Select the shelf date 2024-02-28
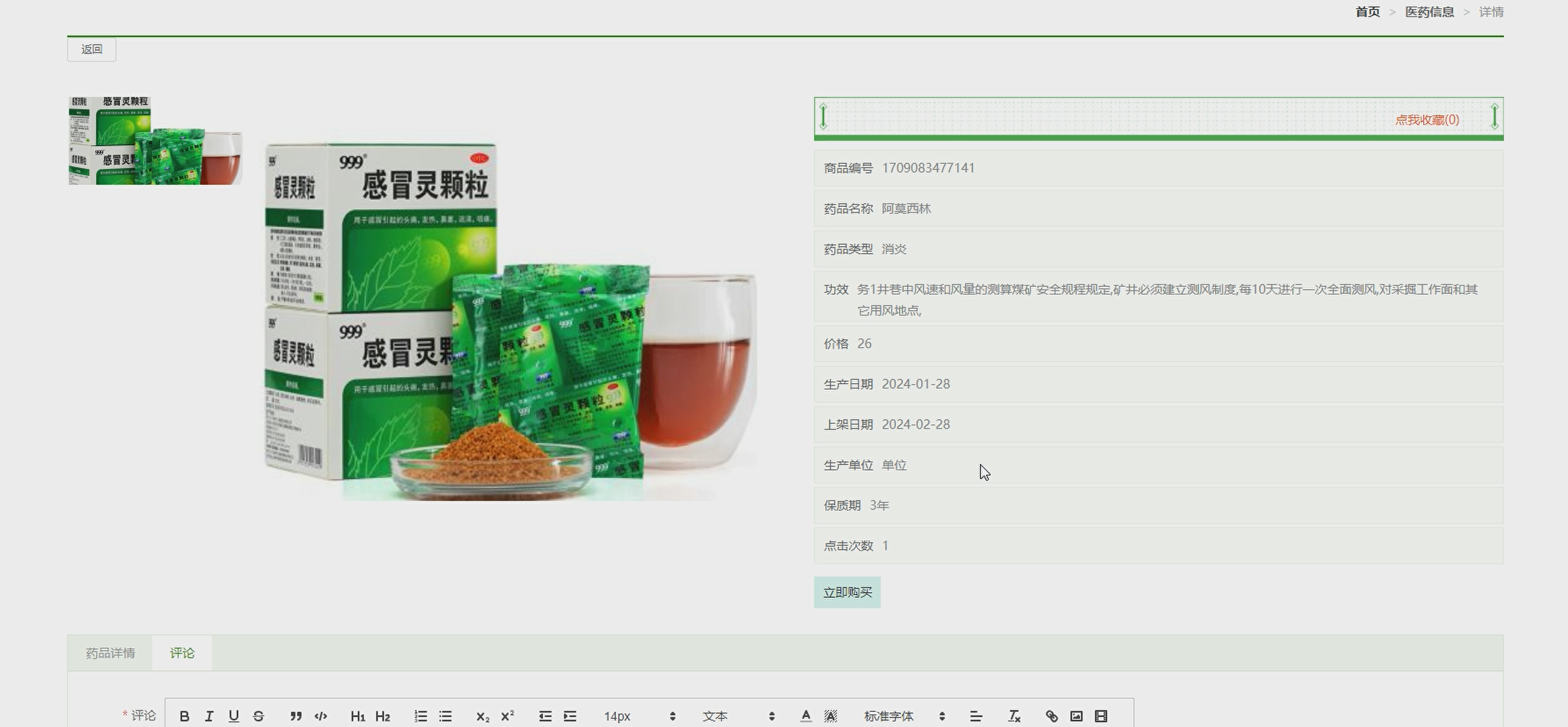Screen dimensions: 1568x727 click(x=916, y=424)
